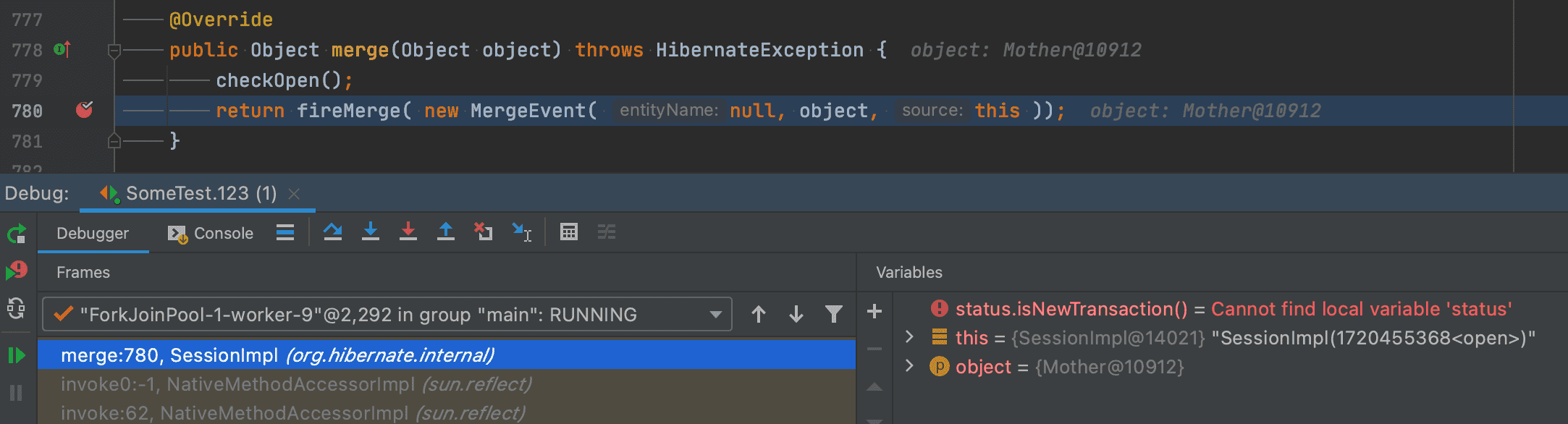Viewport: 1568px width, 424px height.
Task: Expand the 'this' SessionImpl variable
Action: tap(910, 337)
